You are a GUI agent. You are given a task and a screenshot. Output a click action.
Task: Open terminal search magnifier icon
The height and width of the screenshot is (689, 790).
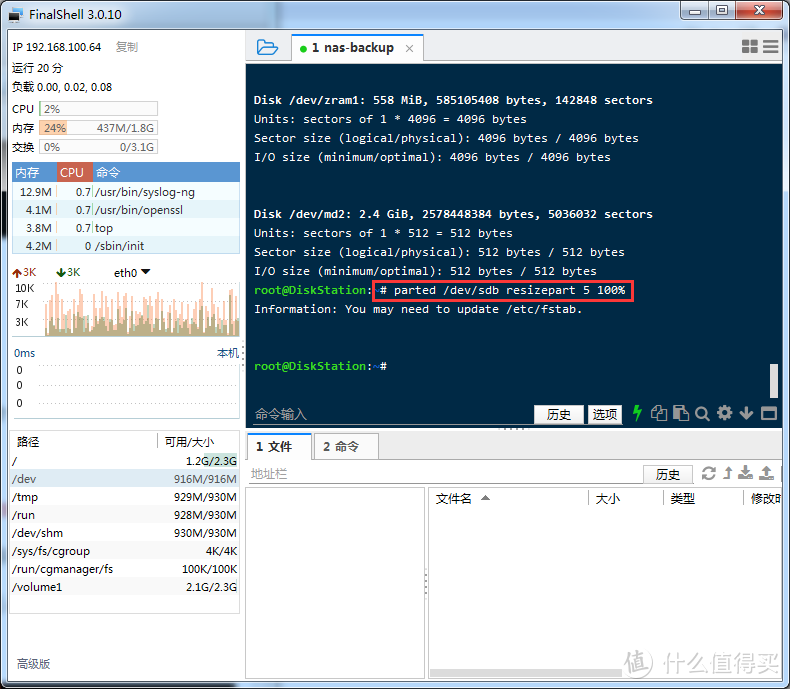(702, 414)
